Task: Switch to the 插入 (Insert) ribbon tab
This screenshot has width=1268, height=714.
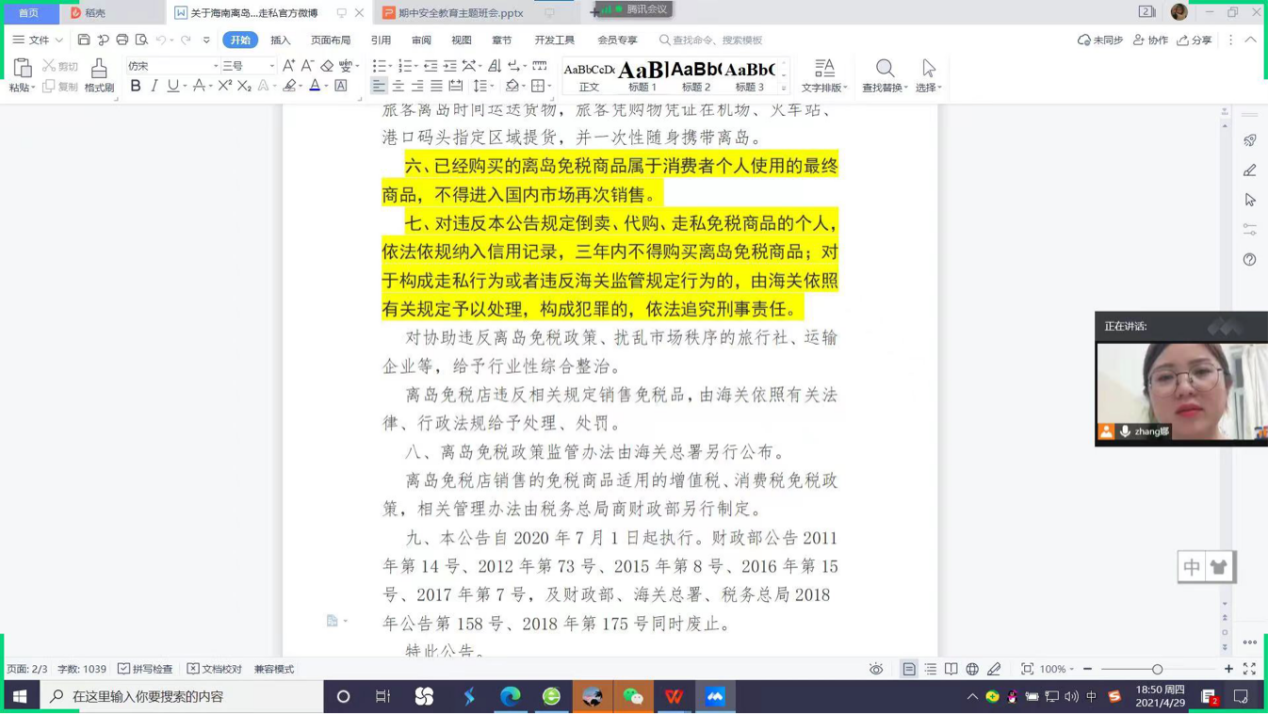Action: click(280, 40)
